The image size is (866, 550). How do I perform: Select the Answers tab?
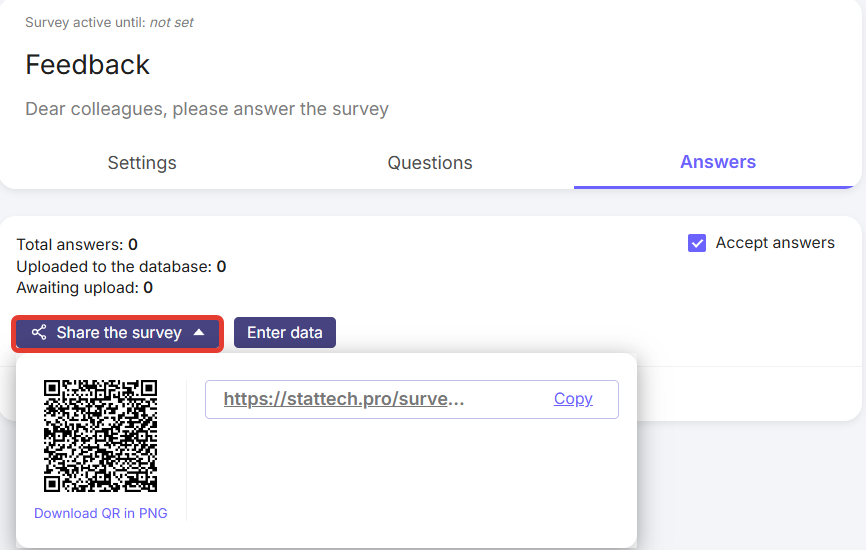(x=718, y=162)
